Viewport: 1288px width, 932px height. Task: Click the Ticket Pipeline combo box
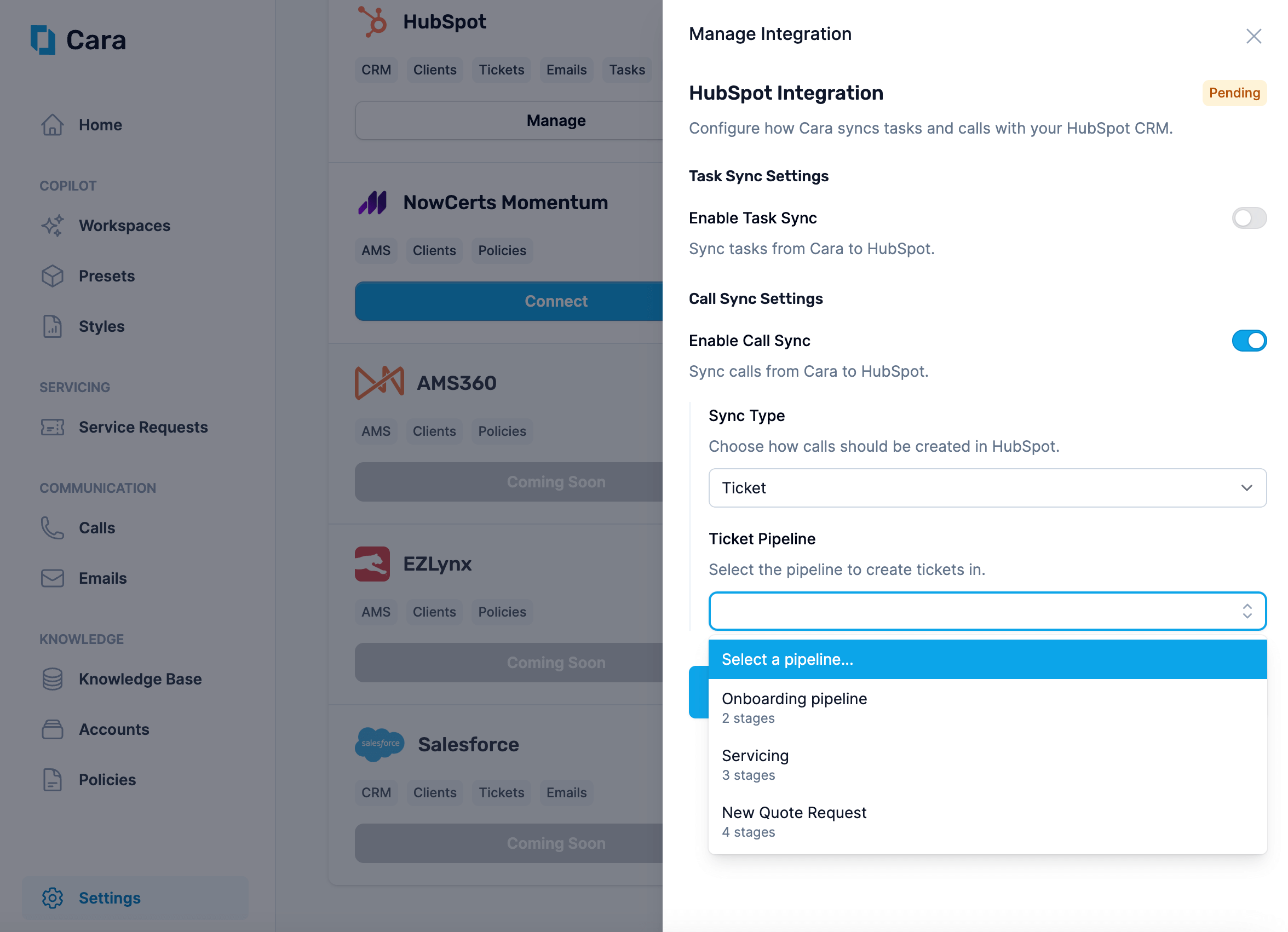[x=987, y=611]
